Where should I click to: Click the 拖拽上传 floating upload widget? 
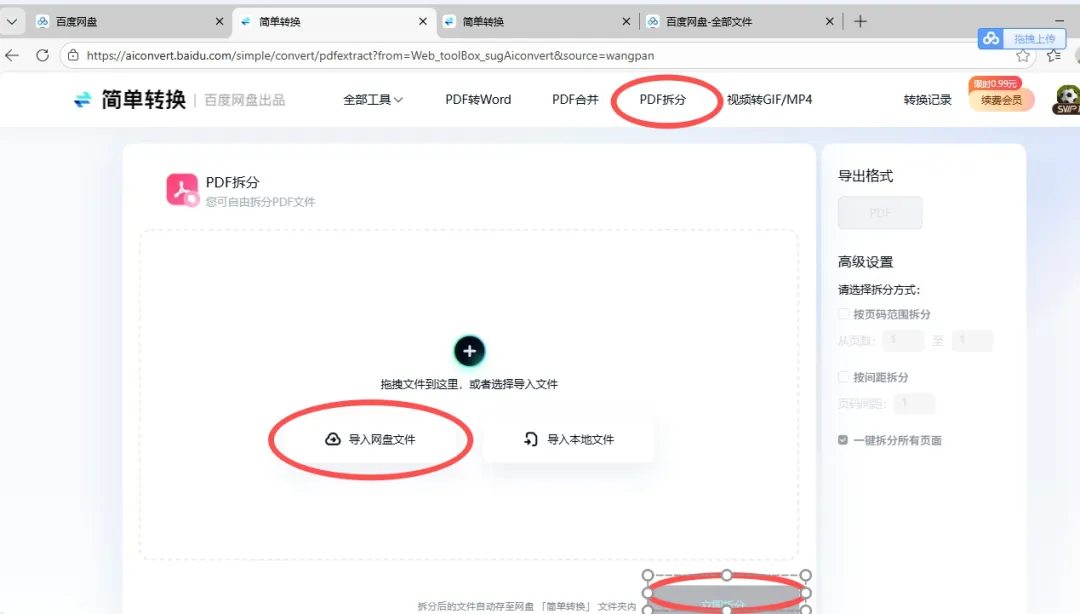click(1021, 39)
